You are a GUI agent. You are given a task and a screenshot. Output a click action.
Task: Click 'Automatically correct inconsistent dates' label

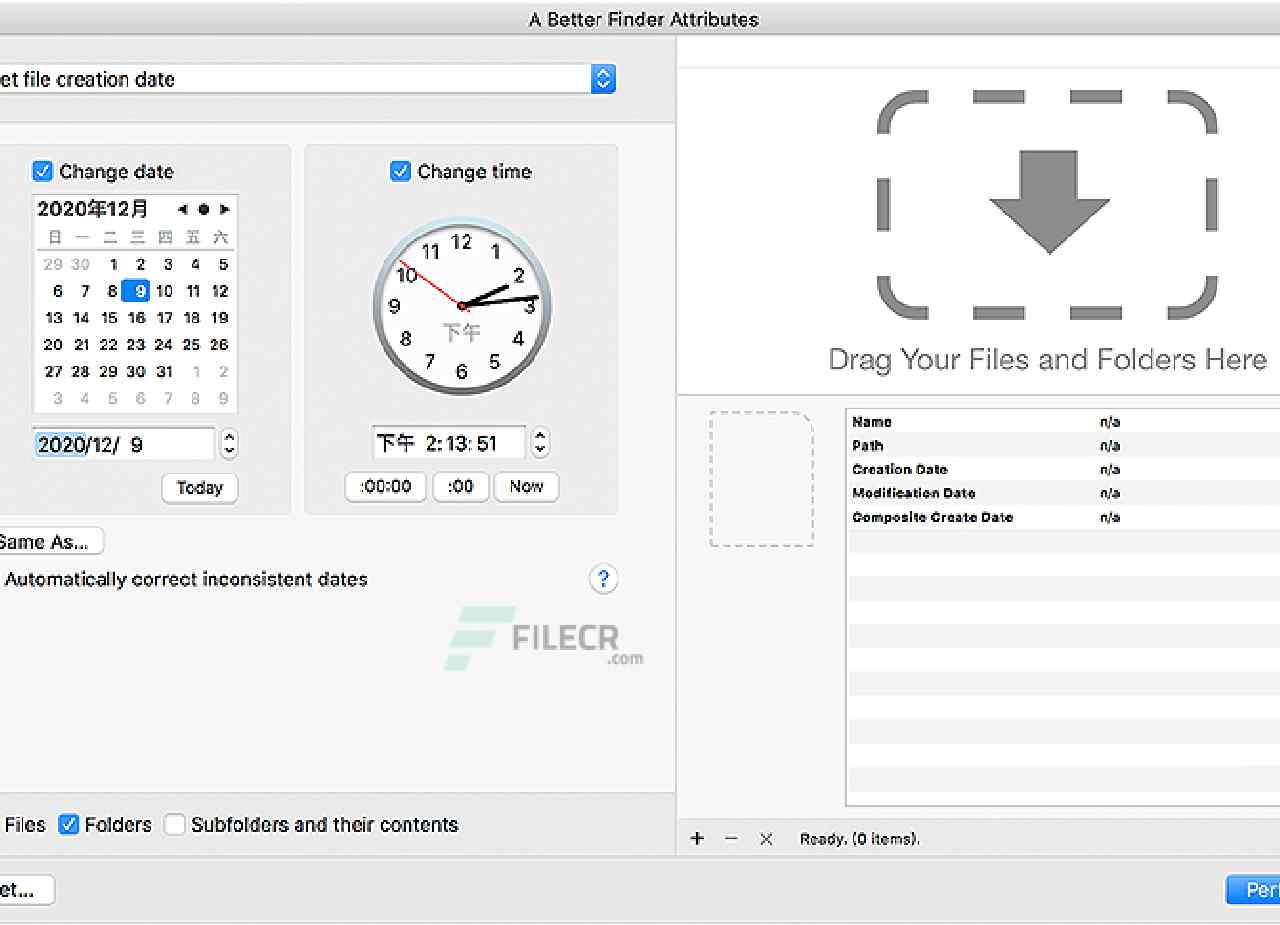186,579
